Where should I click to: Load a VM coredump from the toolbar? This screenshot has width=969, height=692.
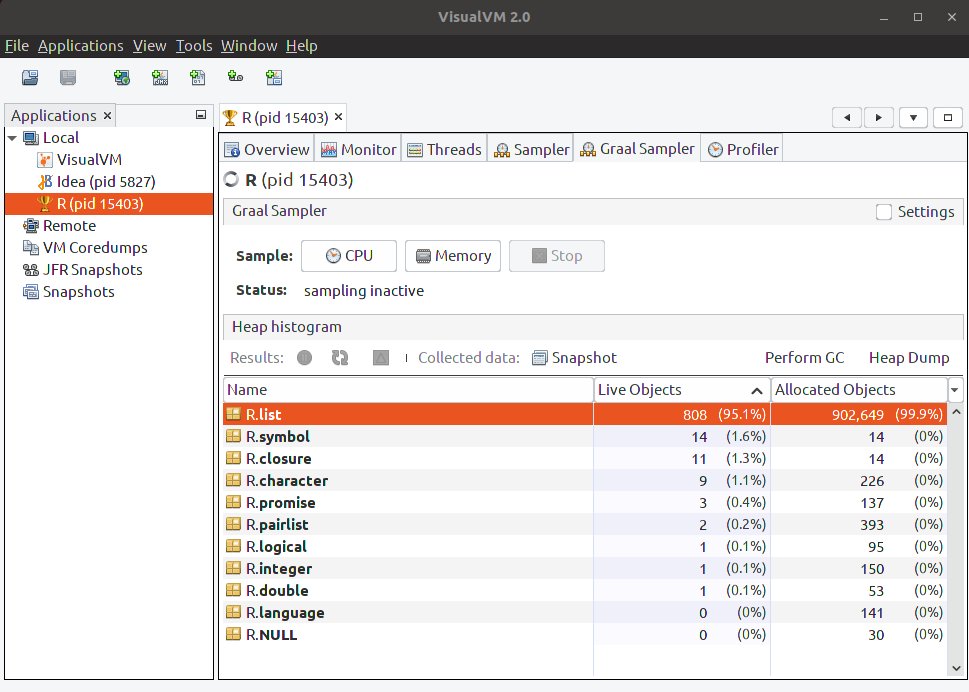pyautogui.click(x=198, y=77)
